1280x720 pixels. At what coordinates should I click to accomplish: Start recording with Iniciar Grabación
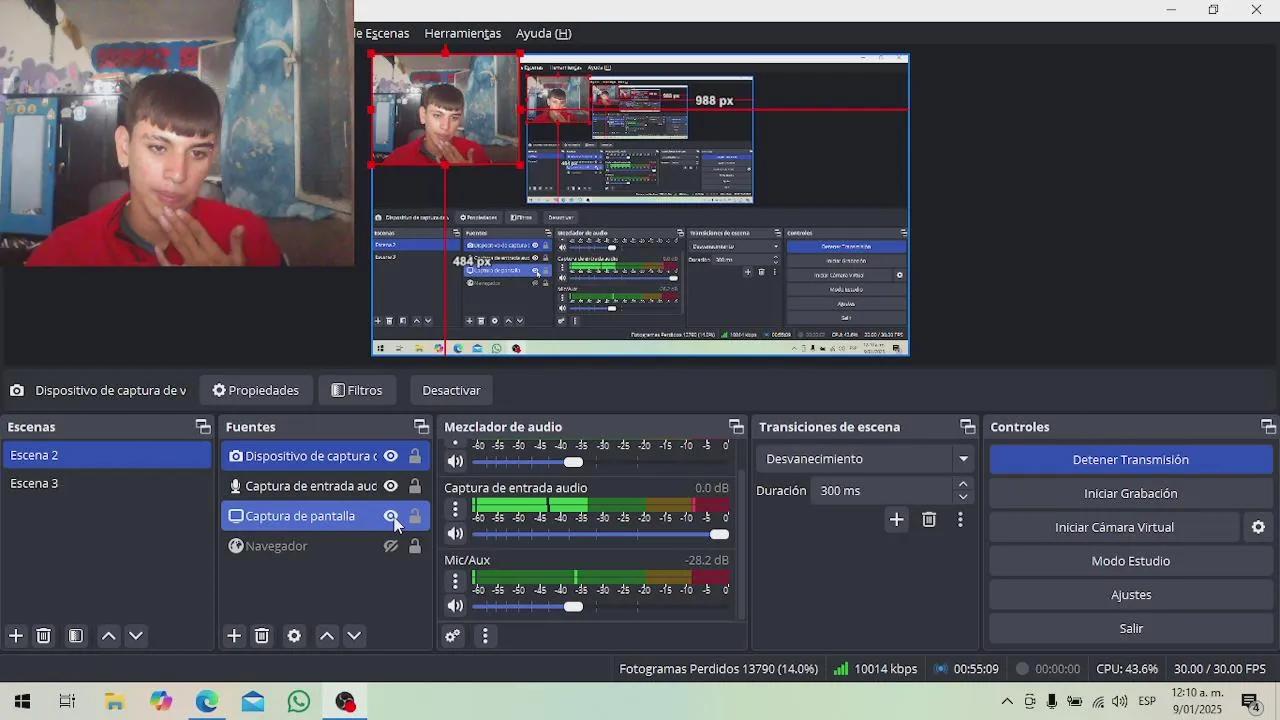pos(1130,493)
